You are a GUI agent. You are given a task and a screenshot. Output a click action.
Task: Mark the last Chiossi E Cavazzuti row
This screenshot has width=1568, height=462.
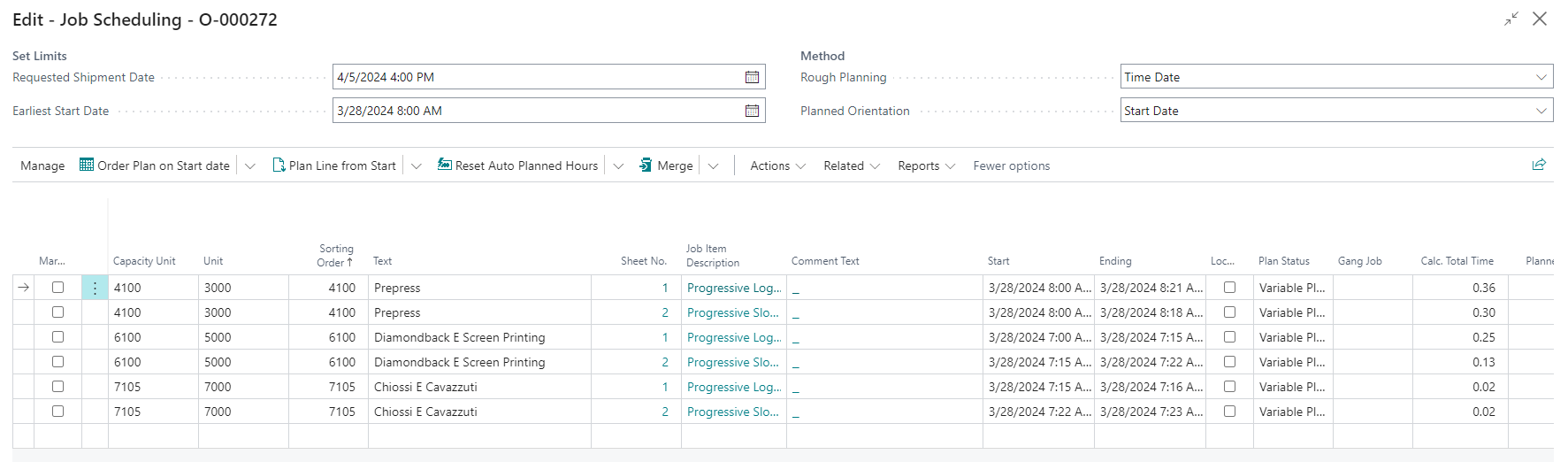(58, 412)
